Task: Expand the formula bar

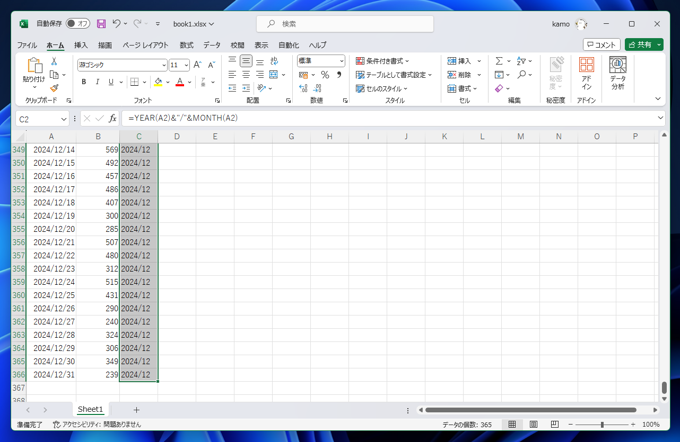Action: [x=660, y=118]
